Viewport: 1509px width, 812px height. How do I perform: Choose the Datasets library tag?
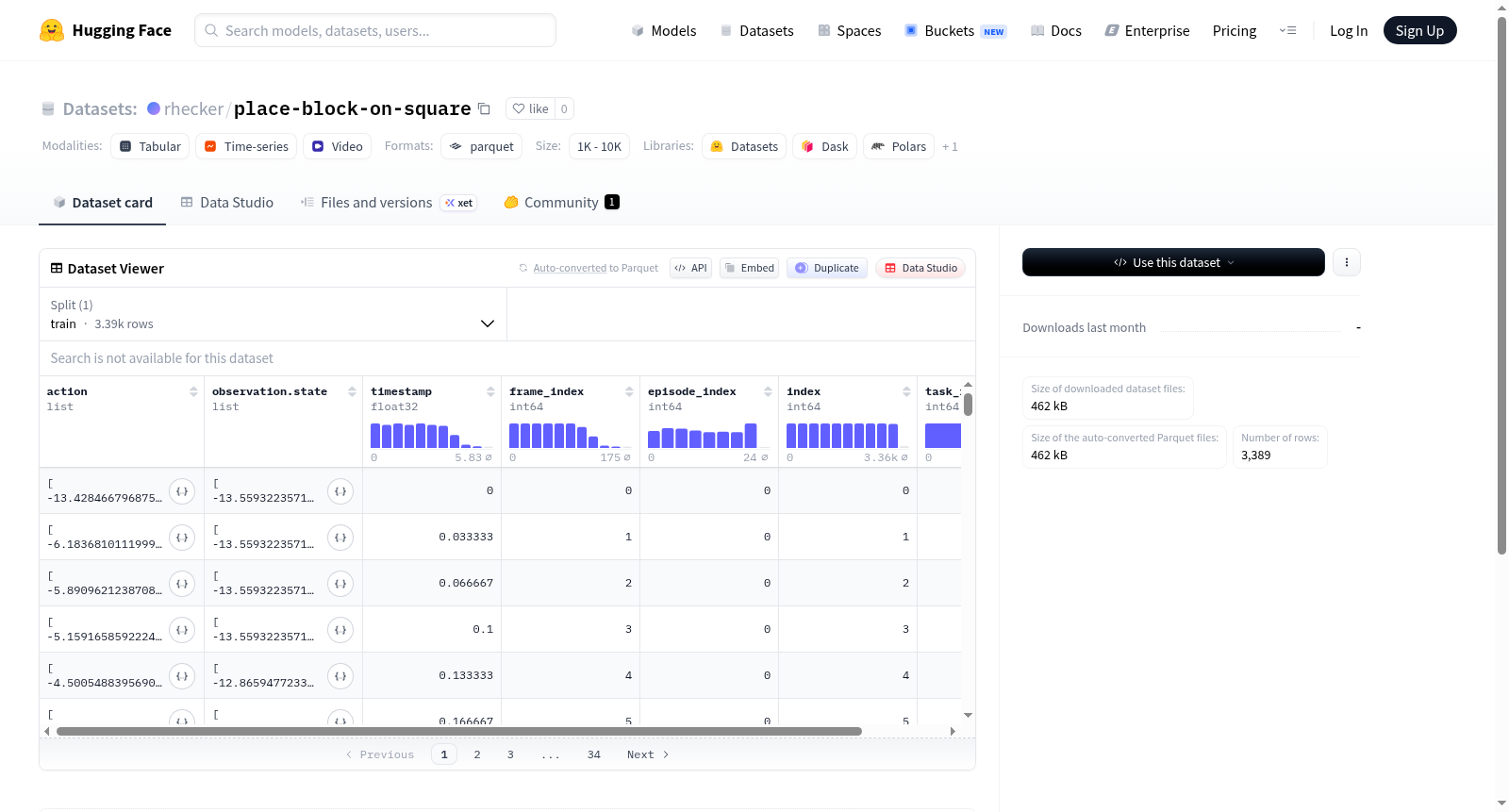click(x=744, y=146)
